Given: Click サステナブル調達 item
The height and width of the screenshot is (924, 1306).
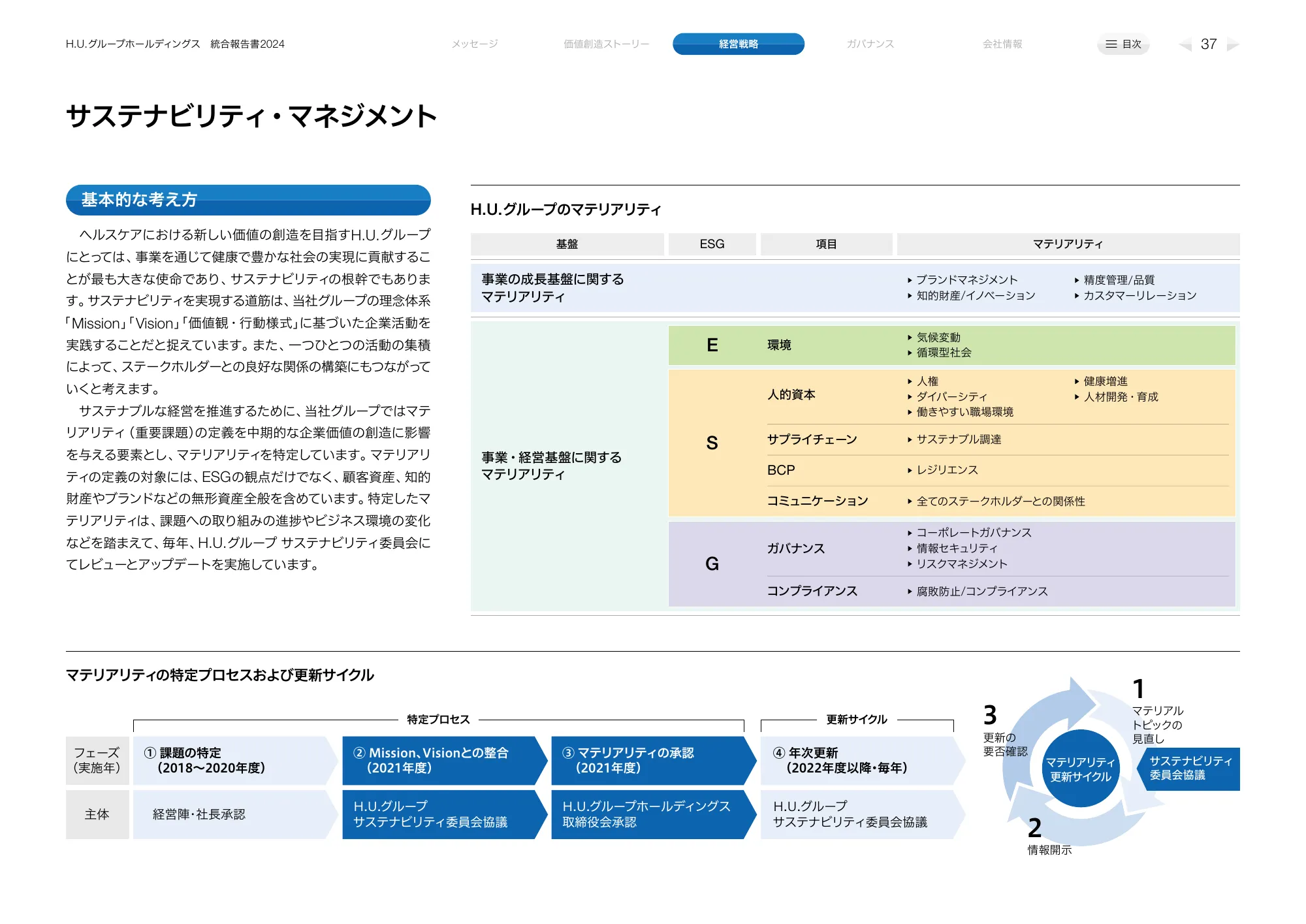Looking at the screenshot, I should [x=954, y=439].
